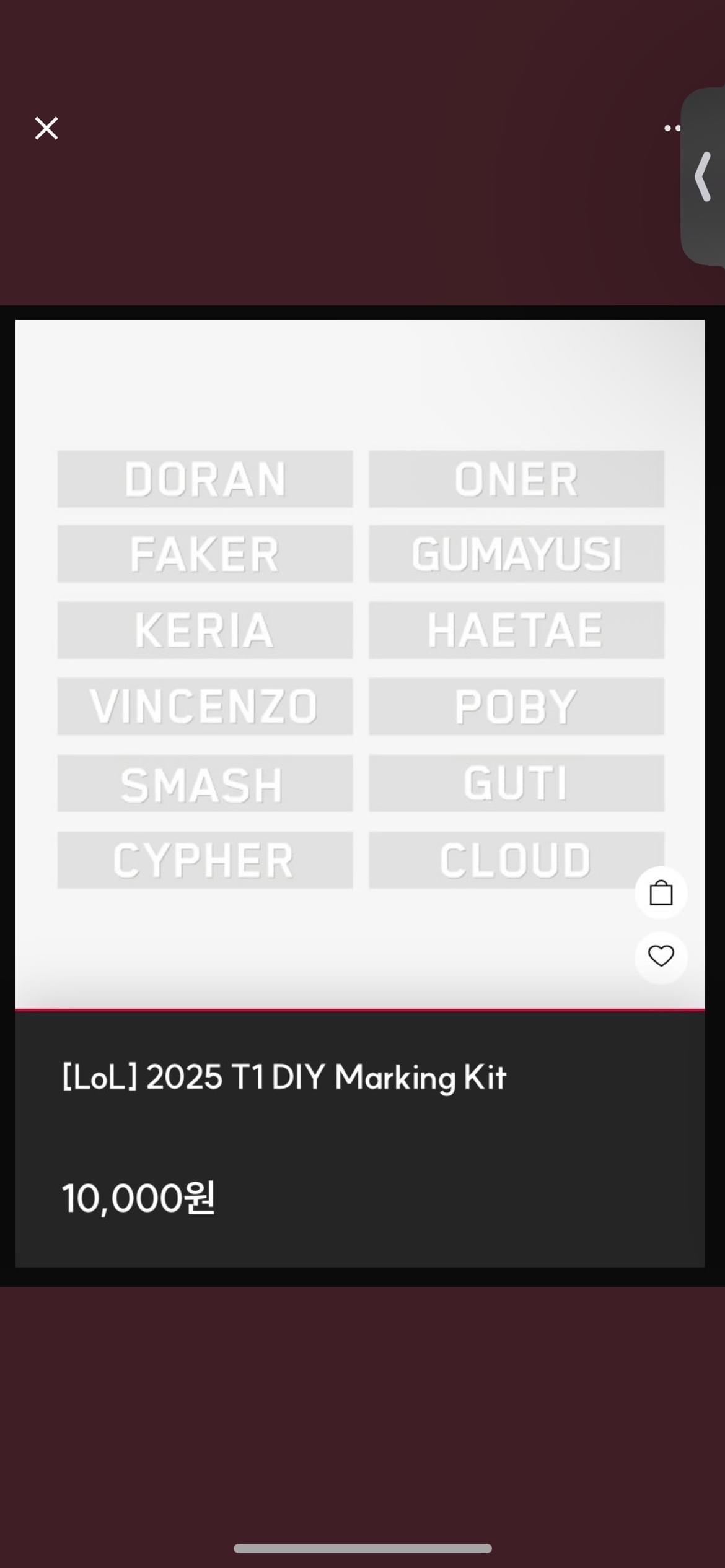Image resolution: width=725 pixels, height=1568 pixels.
Task: Toggle the heart wishlist icon
Action: 661,957
